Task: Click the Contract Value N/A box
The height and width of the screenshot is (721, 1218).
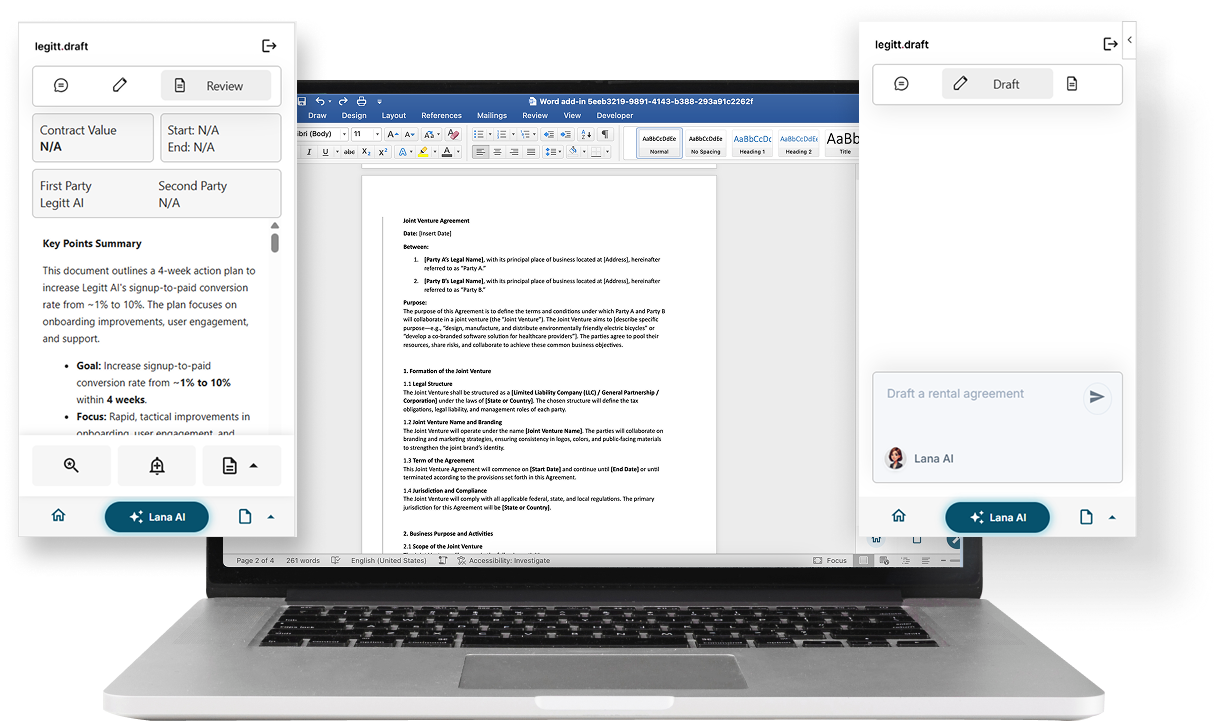Action: click(93, 138)
